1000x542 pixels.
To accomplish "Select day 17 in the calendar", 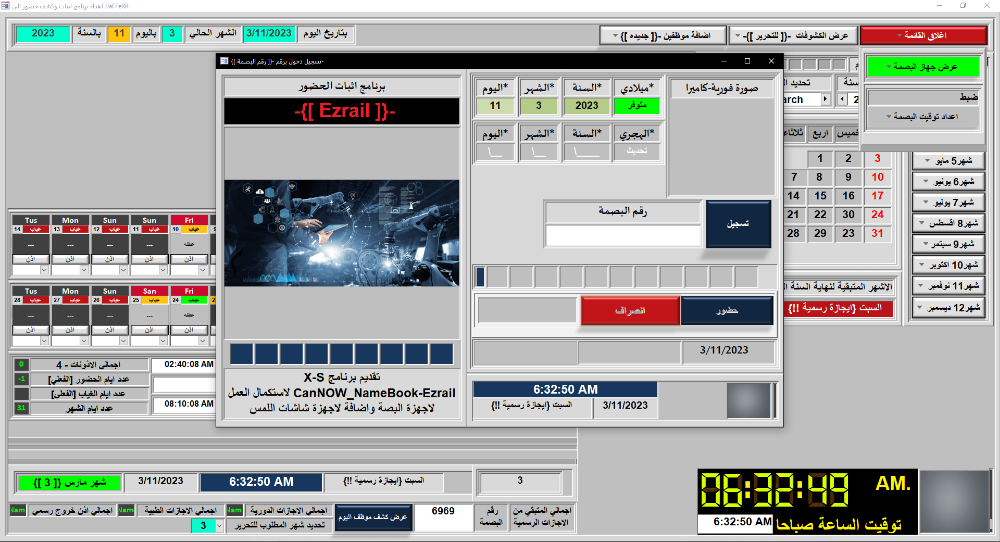I will point(878,196).
